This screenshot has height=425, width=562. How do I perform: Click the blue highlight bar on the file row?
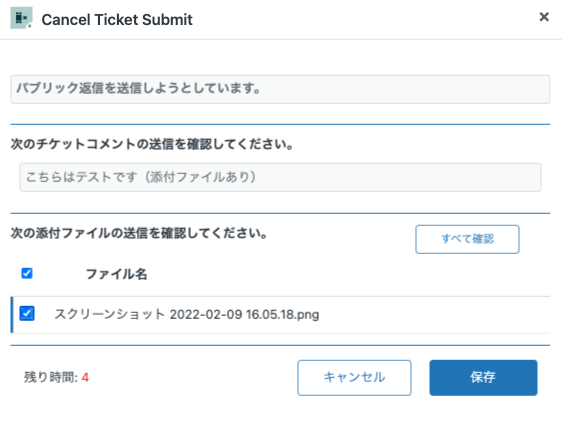coord(12,315)
